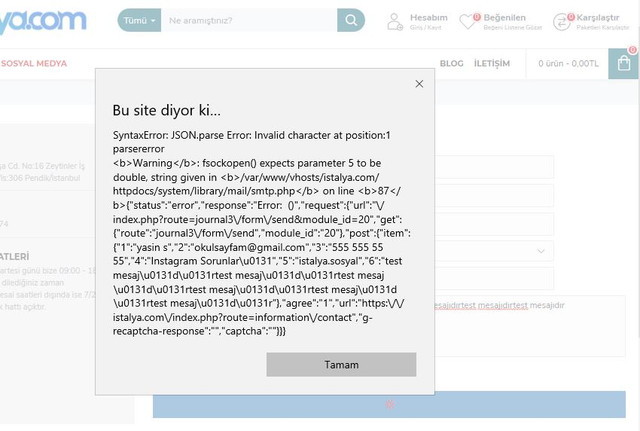
Task: Click the shopping bag cart icon
Action: coord(623,64)
